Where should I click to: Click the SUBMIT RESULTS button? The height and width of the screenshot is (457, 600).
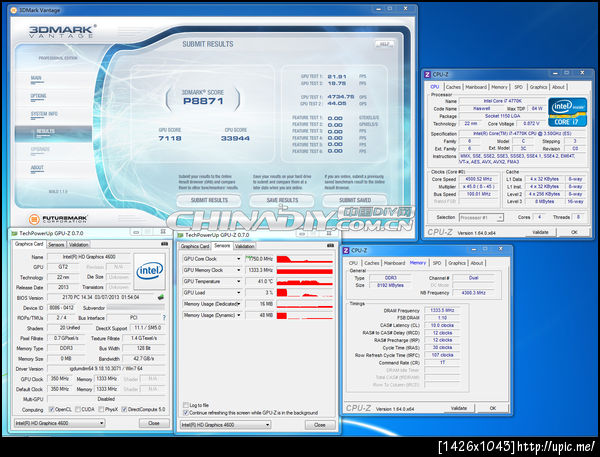pos(209,200)
